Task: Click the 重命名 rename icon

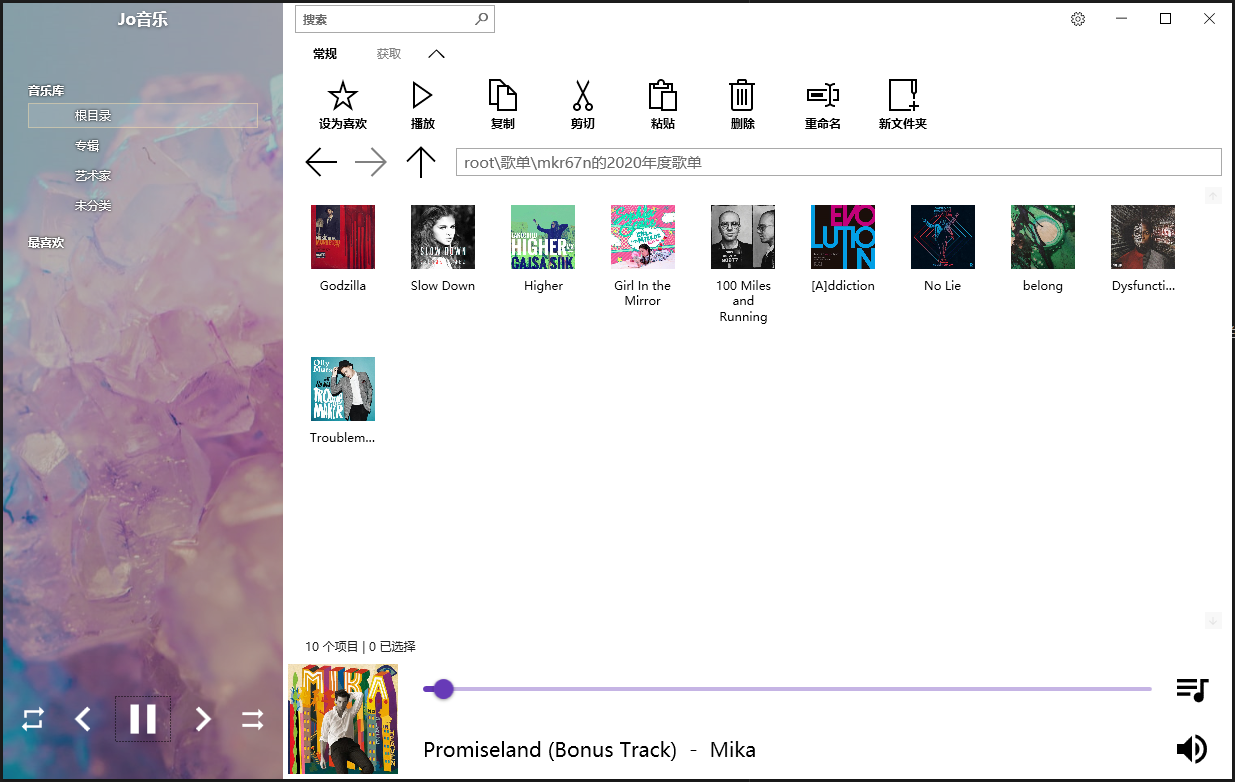Action: [x=822, y=96]
